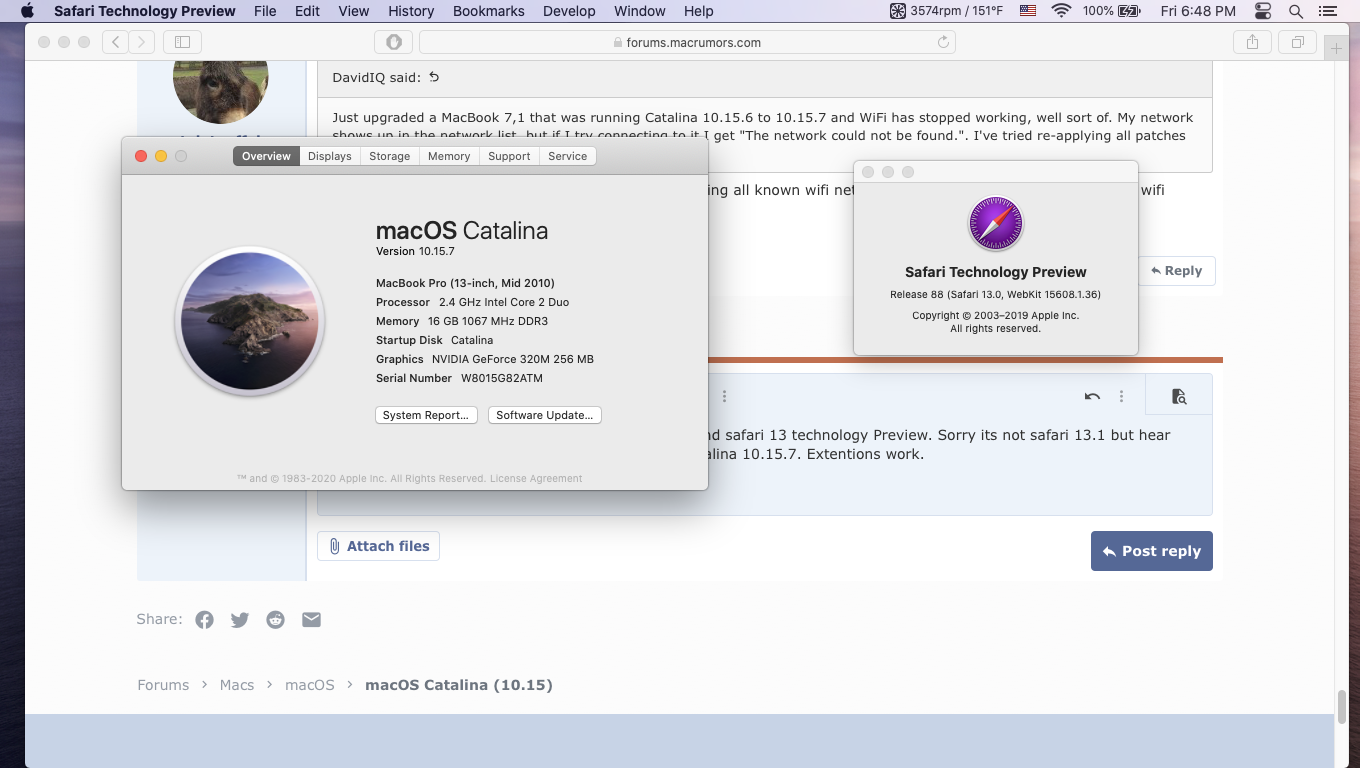Image resolution: width=1360 pixels, height=768 pixels.
Task: Open the US flag input source menu
Action: coord(1028,11)
